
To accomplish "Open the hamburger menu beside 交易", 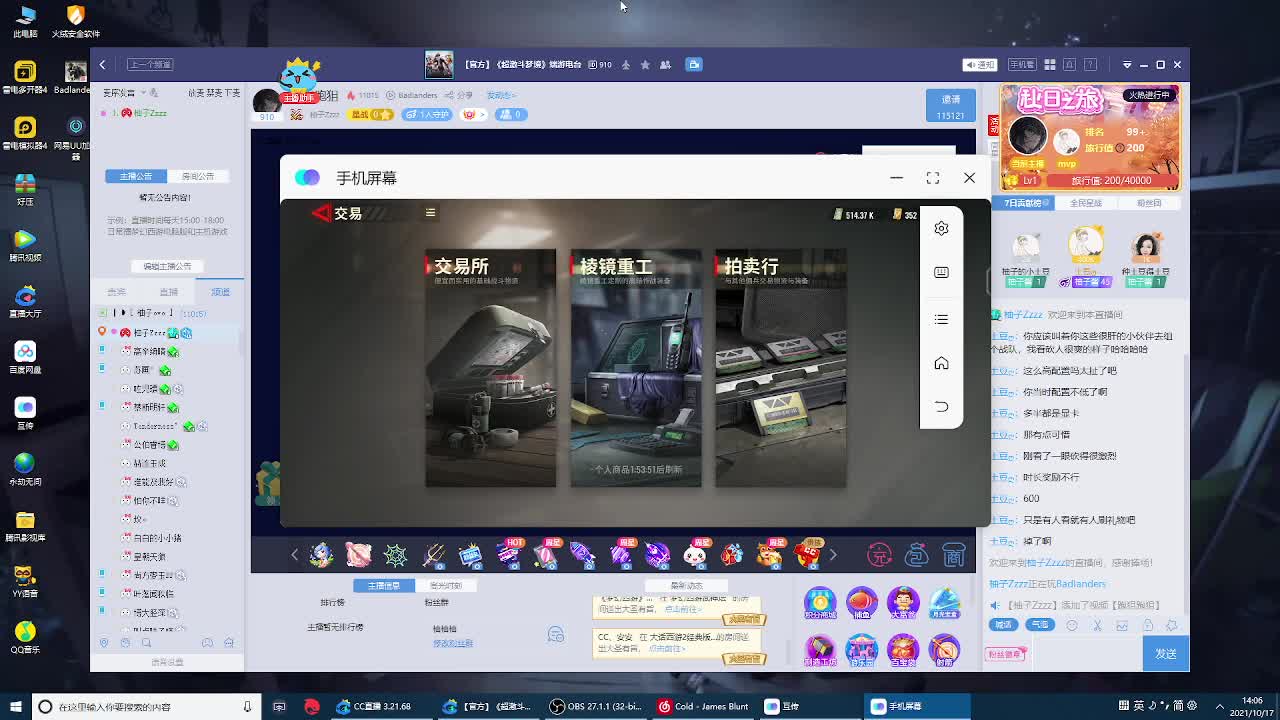I will (430, 212).
